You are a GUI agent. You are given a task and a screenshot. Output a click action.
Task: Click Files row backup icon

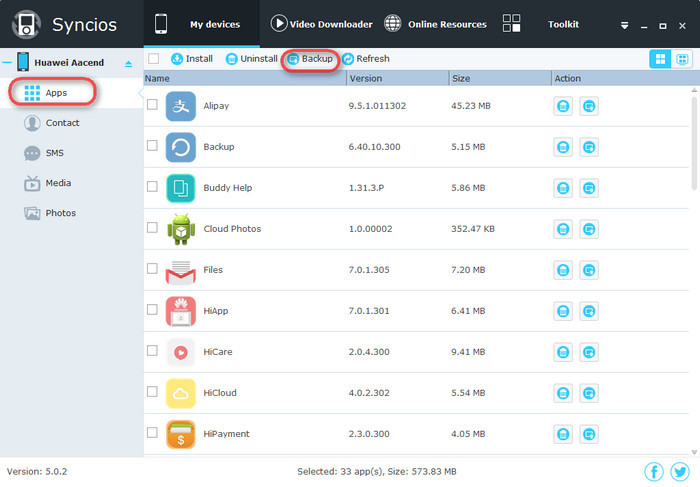click(589, 270)
